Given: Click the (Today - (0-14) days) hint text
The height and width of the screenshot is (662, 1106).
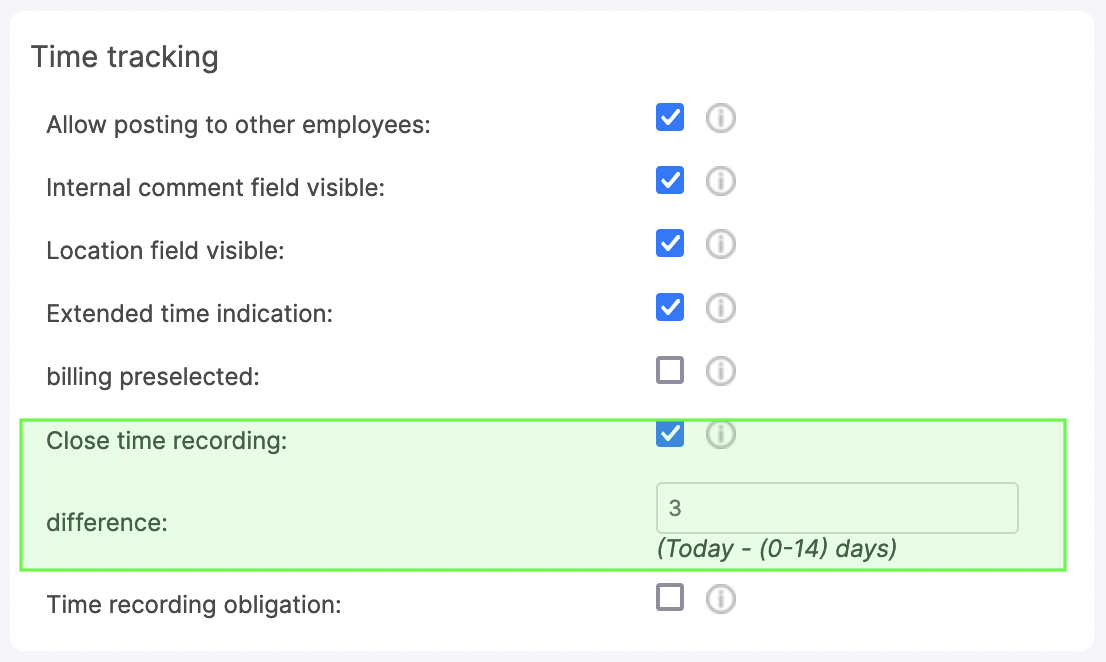Looking at the screenshot, I should point(778,548).
